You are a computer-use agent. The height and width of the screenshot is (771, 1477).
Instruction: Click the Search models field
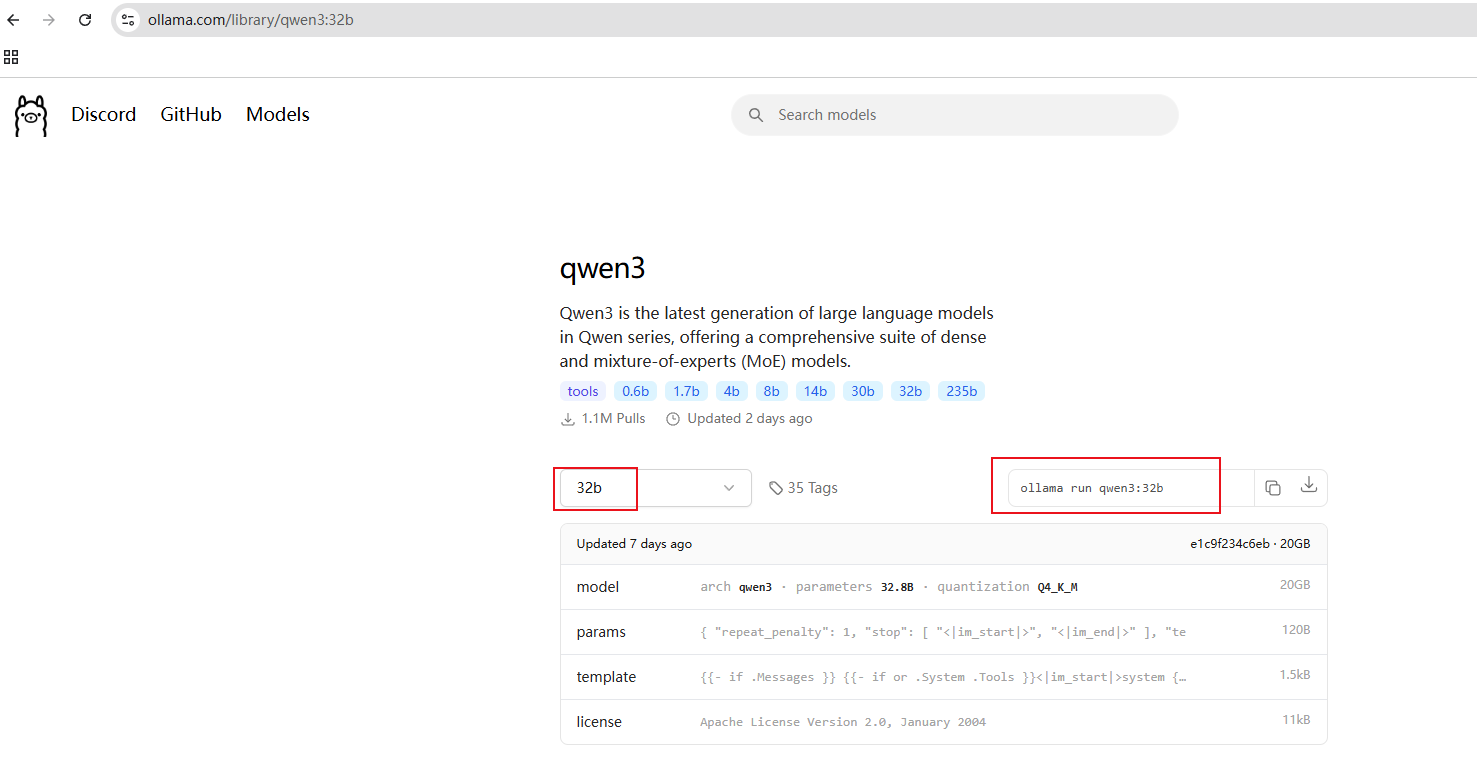click(955, 115)
